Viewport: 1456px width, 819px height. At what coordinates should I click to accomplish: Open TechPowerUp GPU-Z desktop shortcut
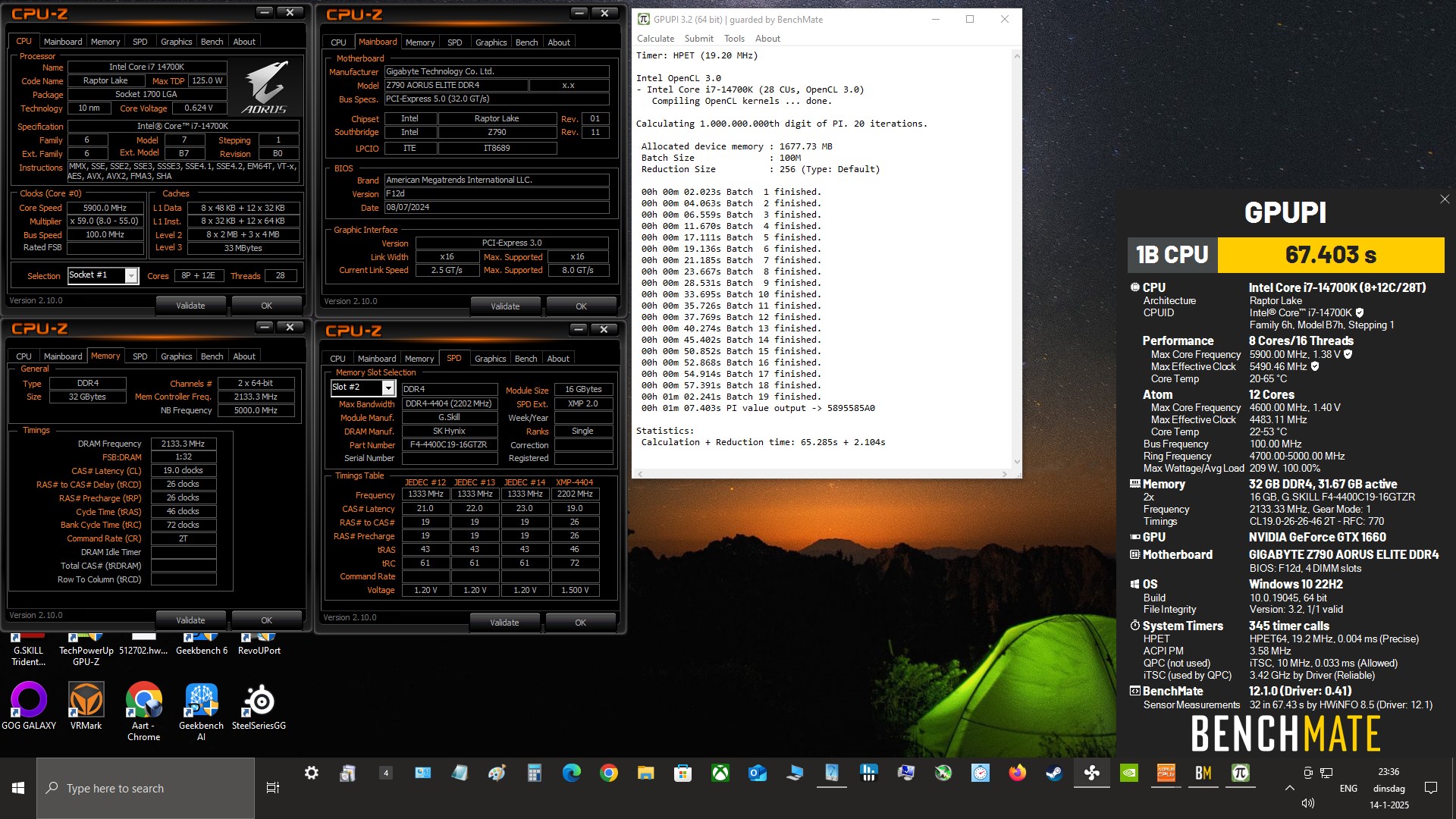coord(86,649)
